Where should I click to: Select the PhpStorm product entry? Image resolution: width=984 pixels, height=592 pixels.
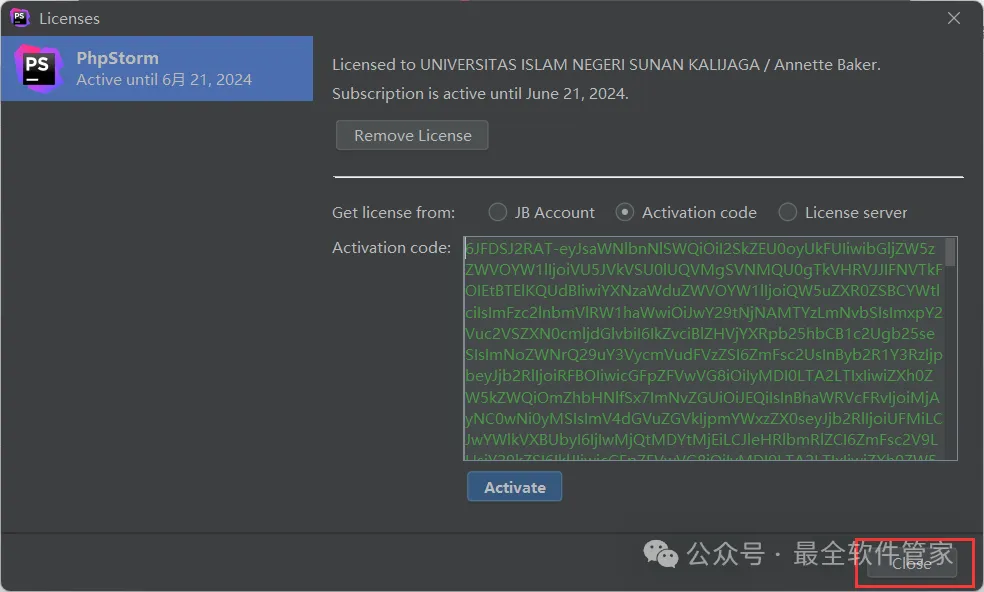tap(157, 68)
